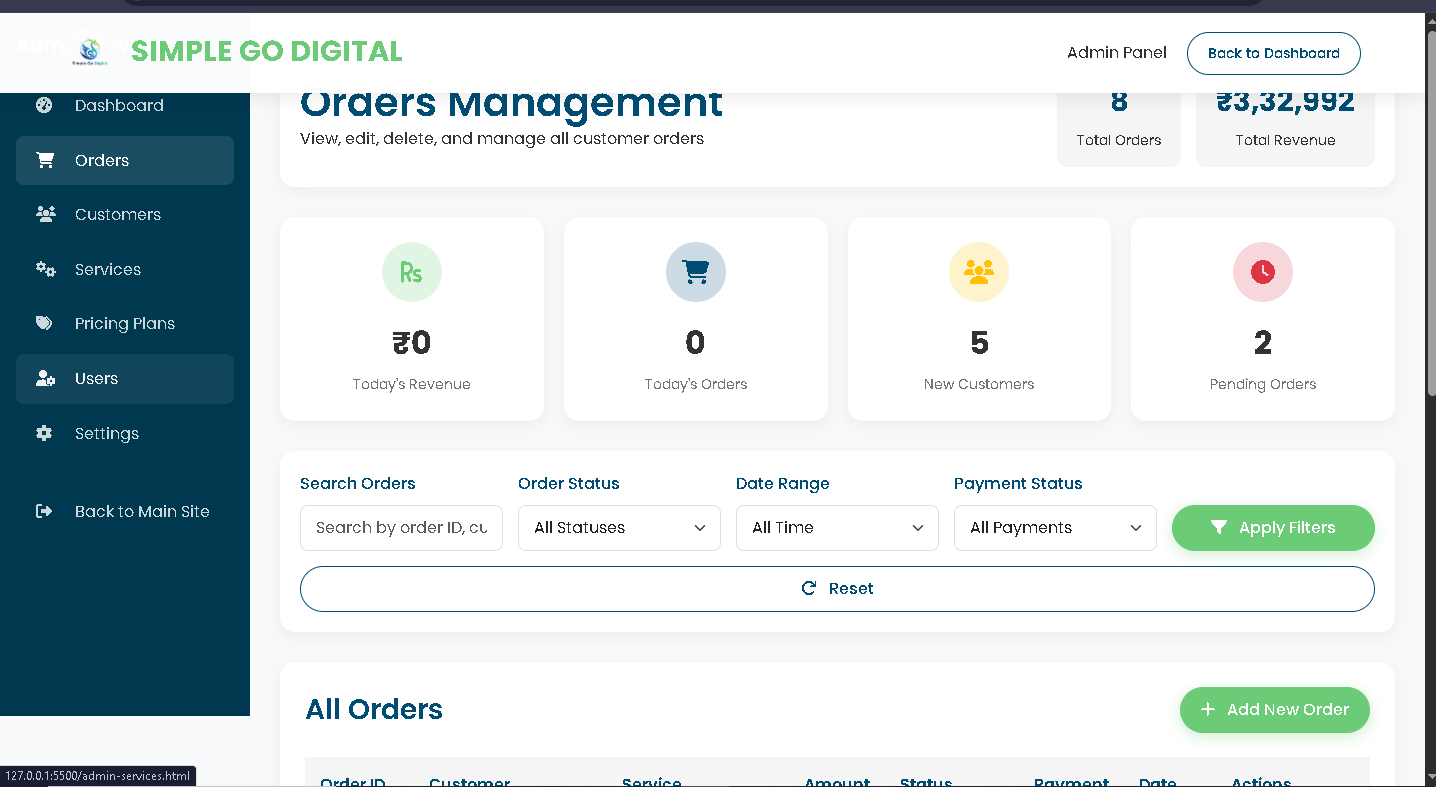Image resolution: width=1436 pixels, height=787 pixels.
Task: Open the Payment Status All Payments dropdown
Action: (x=1055, y=527)
